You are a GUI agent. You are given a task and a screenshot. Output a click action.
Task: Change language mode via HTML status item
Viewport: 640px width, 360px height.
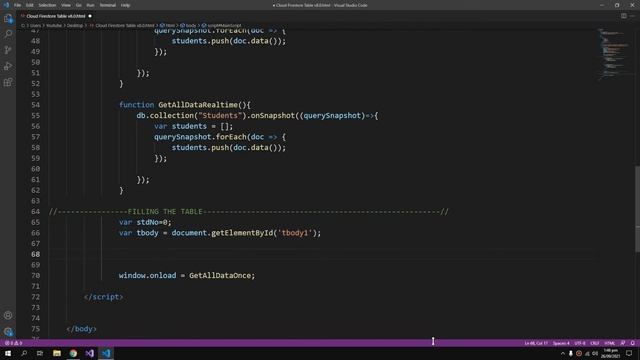[610, 343]
